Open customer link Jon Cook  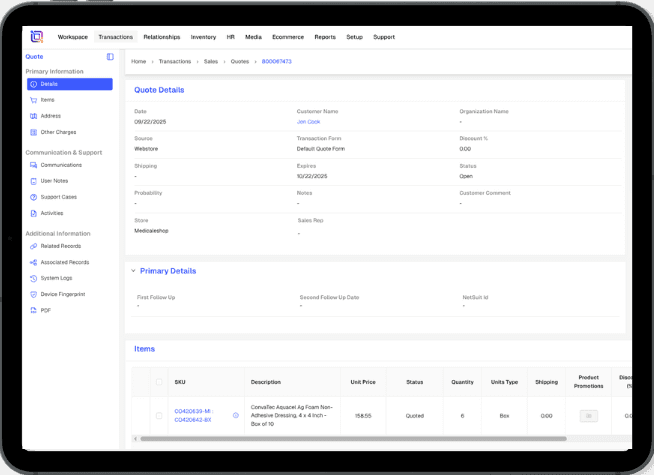309,122
